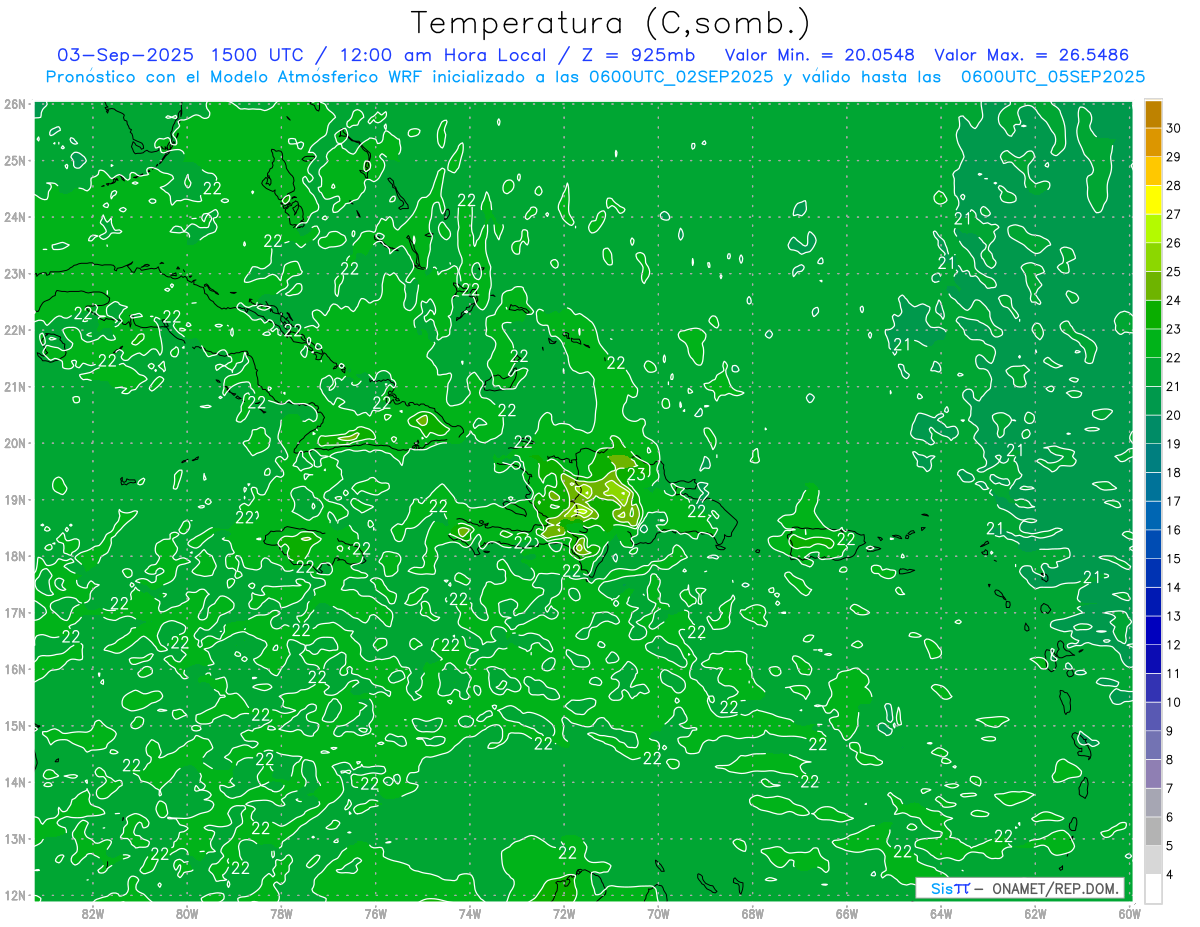This screenshot has height=927, width=1200.
Task: Click color scale label "14"
Action: click(1174, 587)
